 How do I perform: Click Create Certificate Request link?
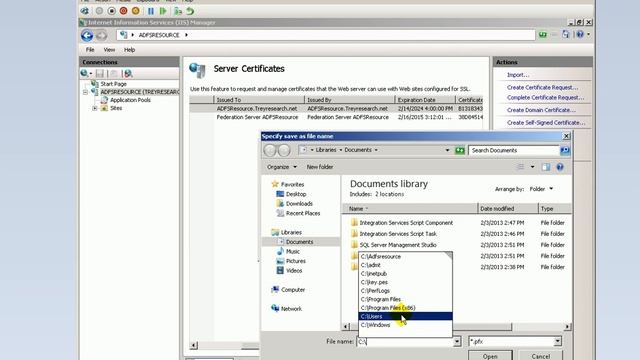click(542, 87)
